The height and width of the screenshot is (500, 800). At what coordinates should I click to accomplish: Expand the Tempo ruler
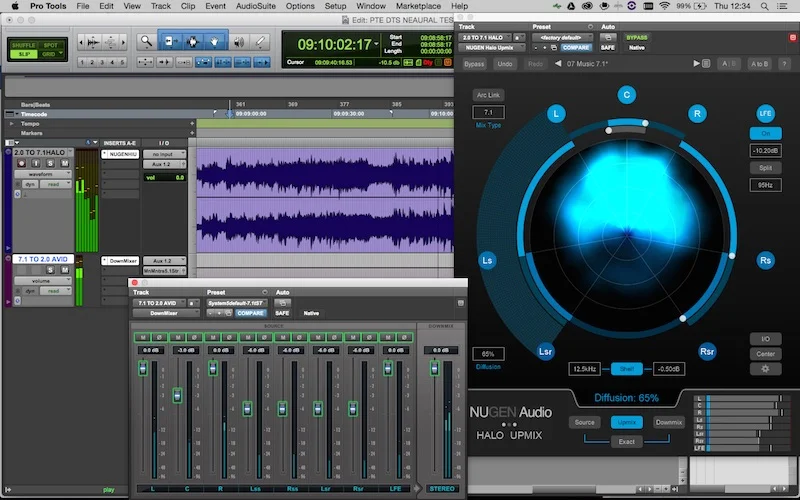[x=11, y=123]
